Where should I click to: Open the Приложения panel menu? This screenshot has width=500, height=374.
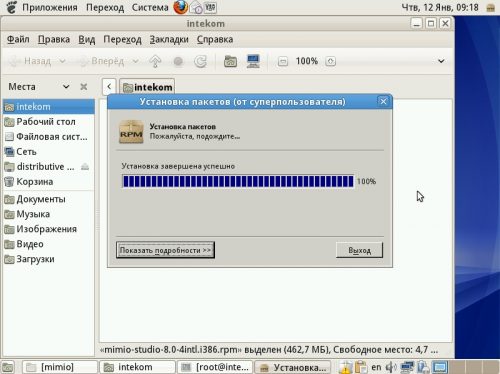tap(50, 7)
